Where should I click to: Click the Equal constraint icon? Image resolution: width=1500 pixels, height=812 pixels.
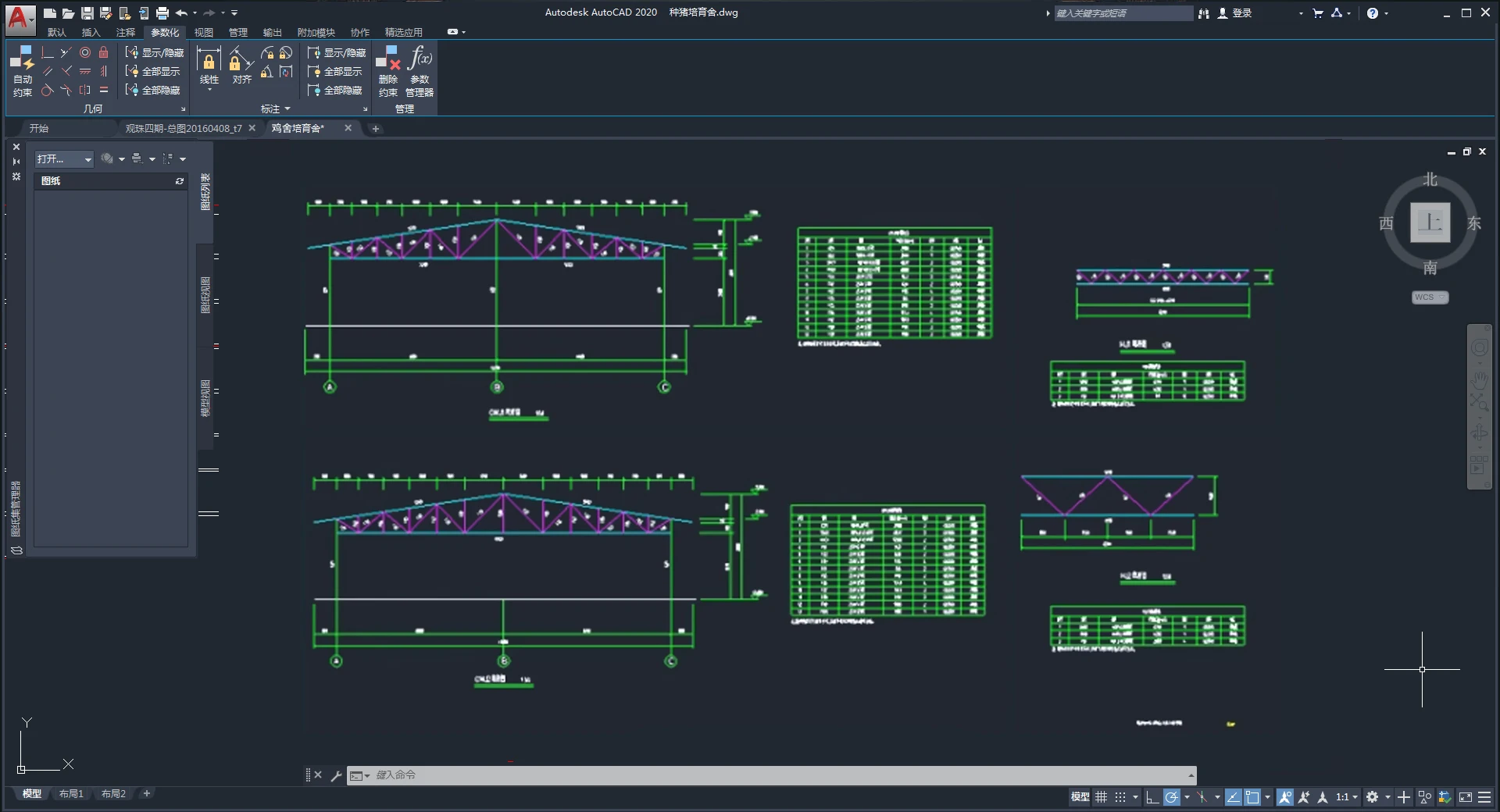[103, 90]
